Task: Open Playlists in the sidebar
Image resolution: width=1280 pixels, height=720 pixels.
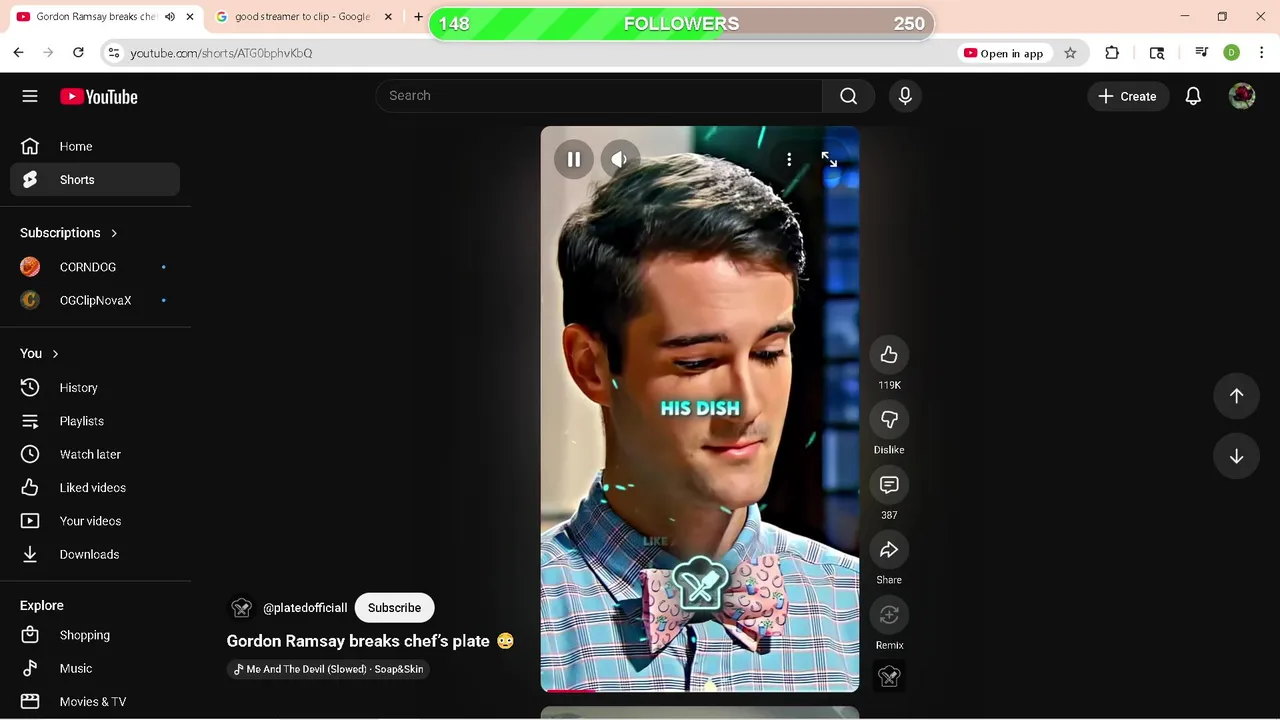Action: point(95,421)
